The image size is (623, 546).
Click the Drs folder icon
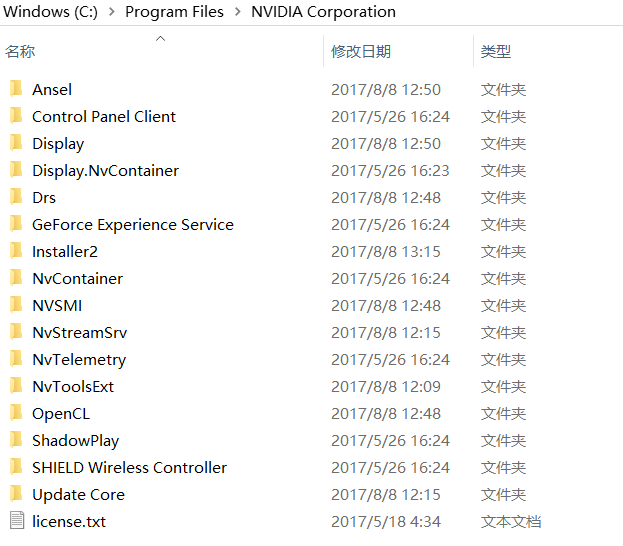[16, 197]
